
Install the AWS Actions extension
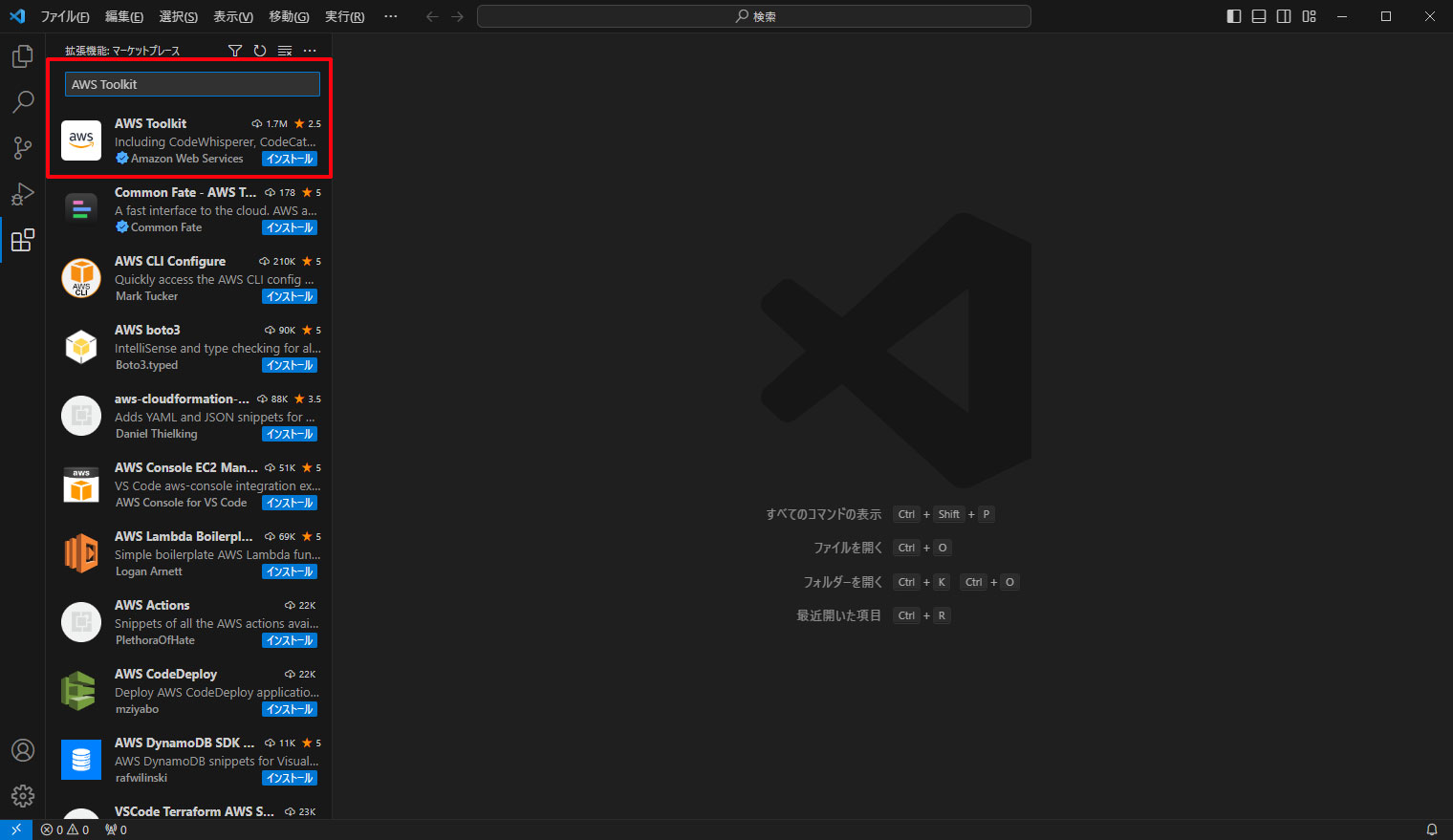290,640
